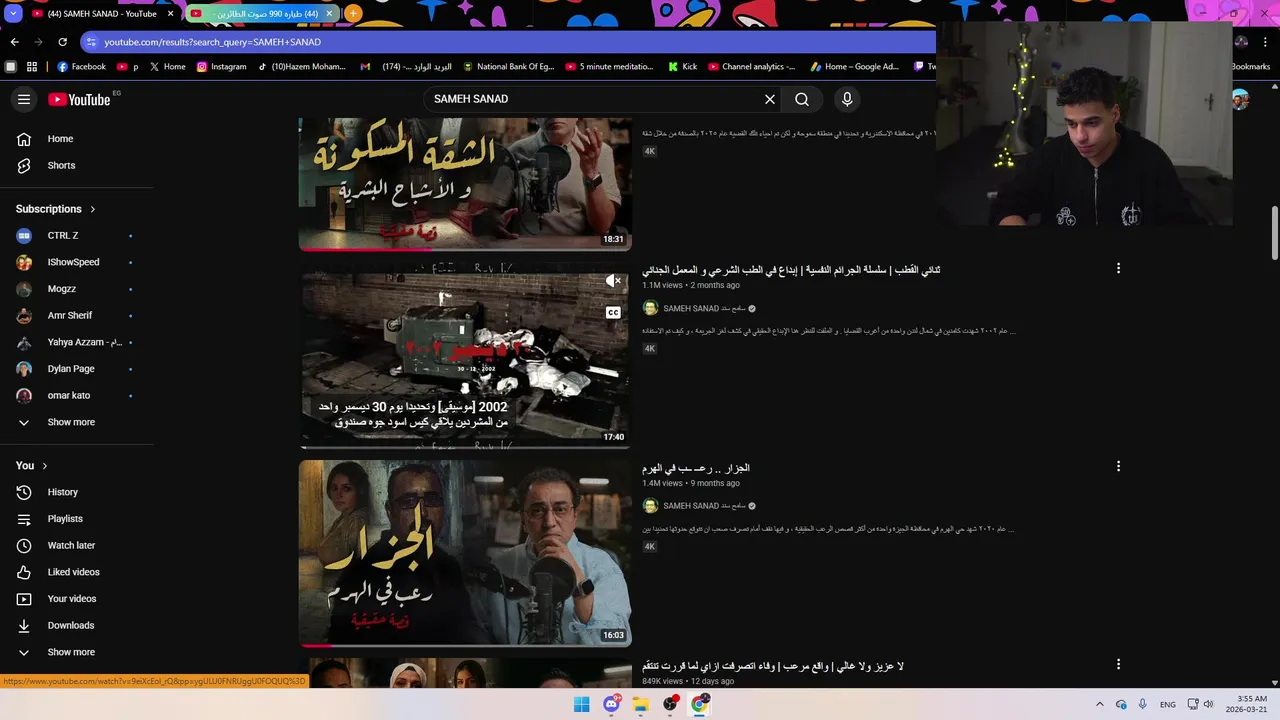Open the Windows Start menu
The width and height of the screenshot is (1280, 720).
pyautogui.click(x=581, y=705)
